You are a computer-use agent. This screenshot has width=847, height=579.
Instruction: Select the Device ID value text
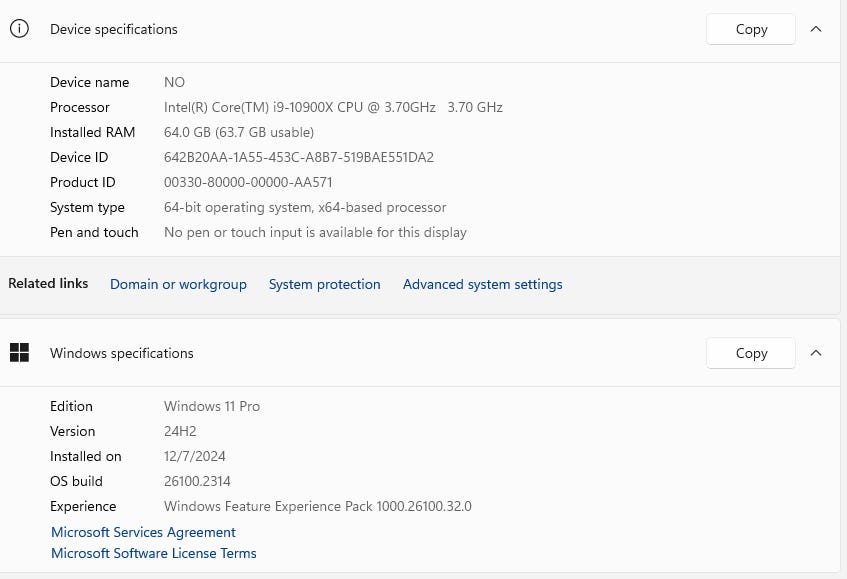point(298,157)
